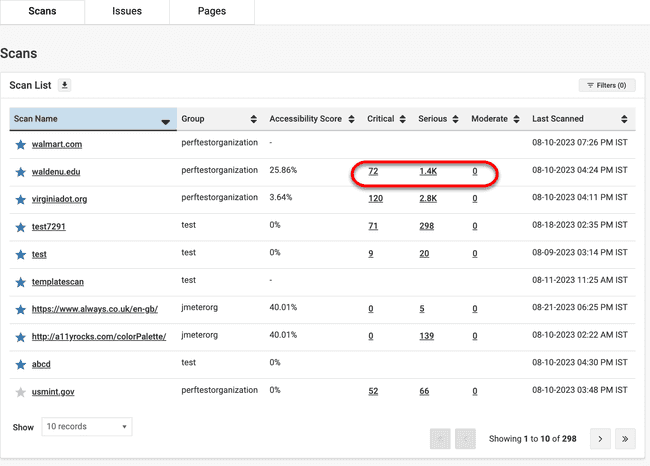
Task: Click the first page arrow
Action: point(439,438)
